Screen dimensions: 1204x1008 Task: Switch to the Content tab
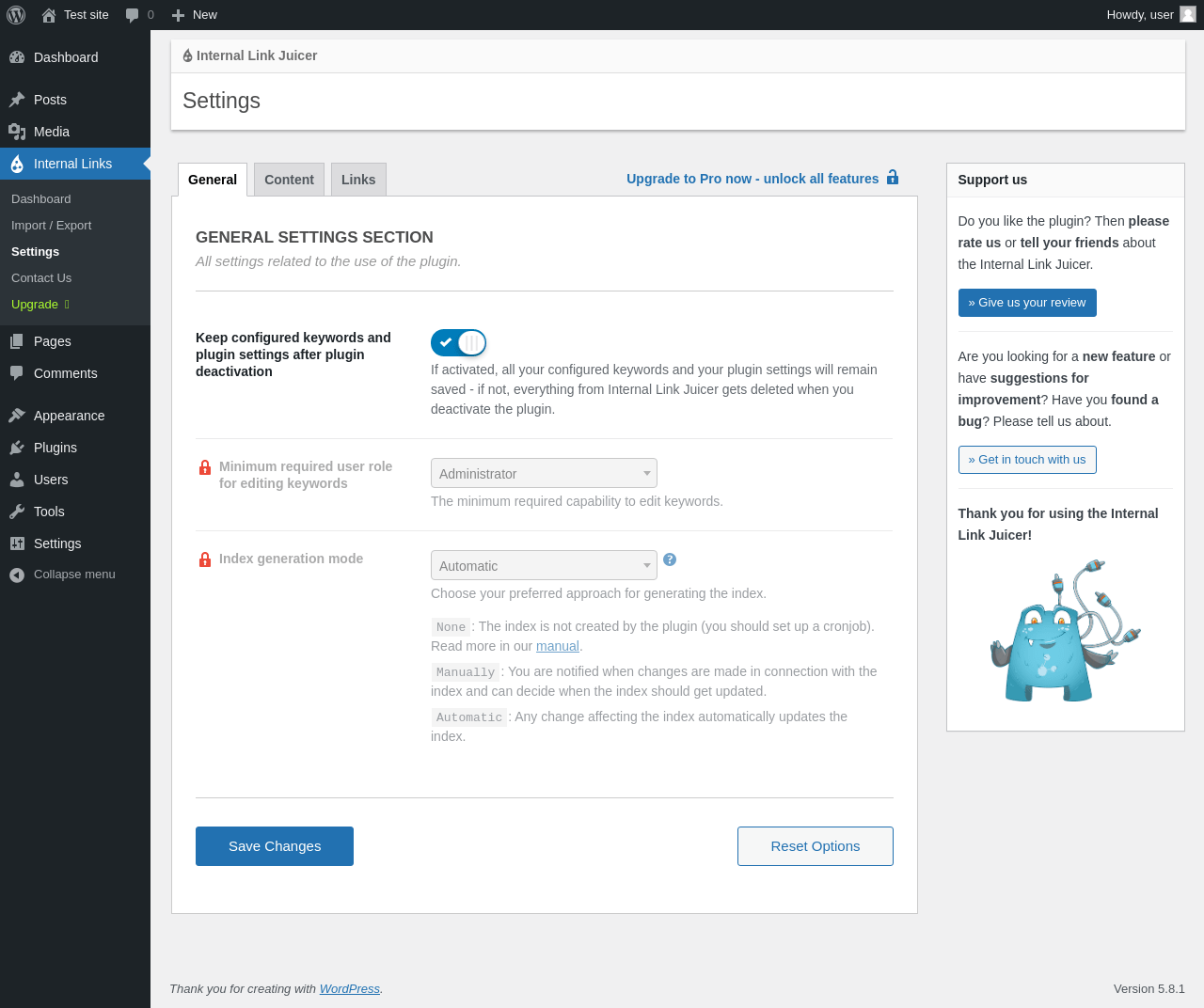(289, 180)
